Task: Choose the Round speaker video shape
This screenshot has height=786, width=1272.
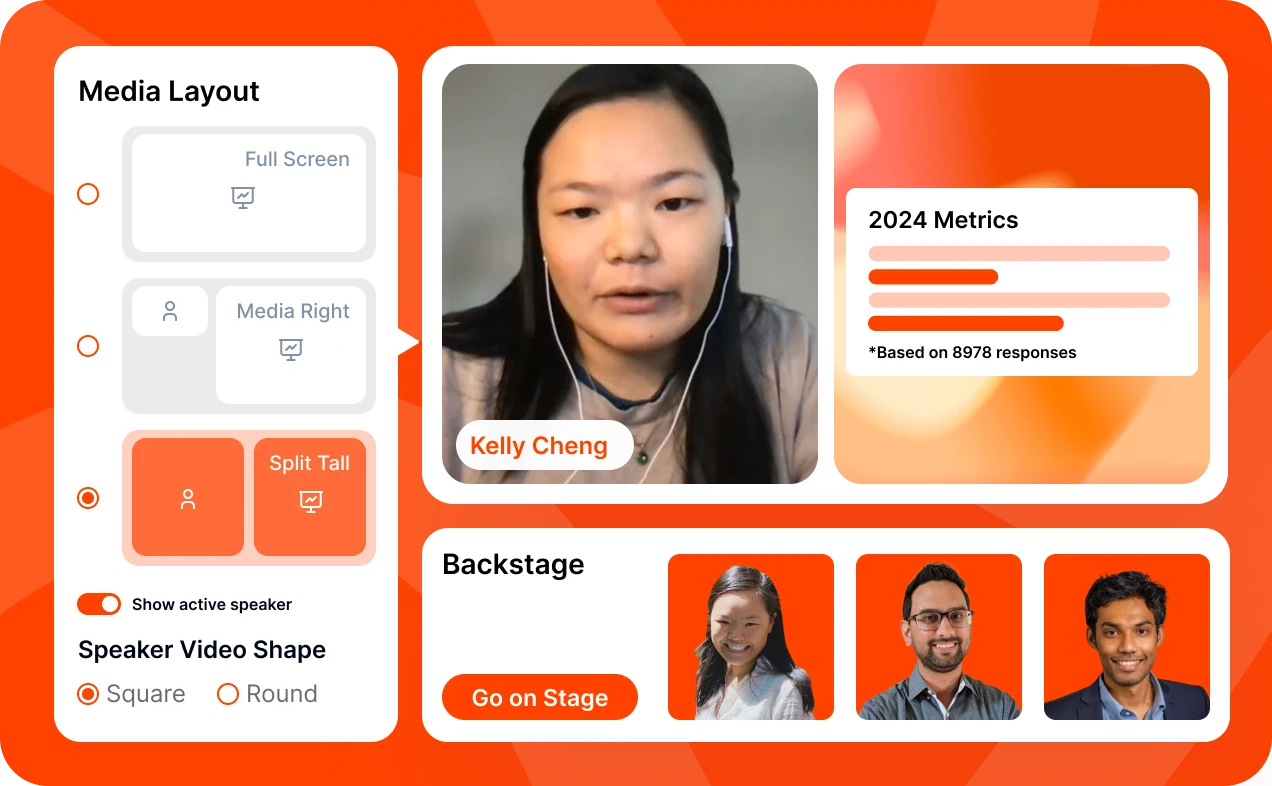Action: [x=228, y=694]
